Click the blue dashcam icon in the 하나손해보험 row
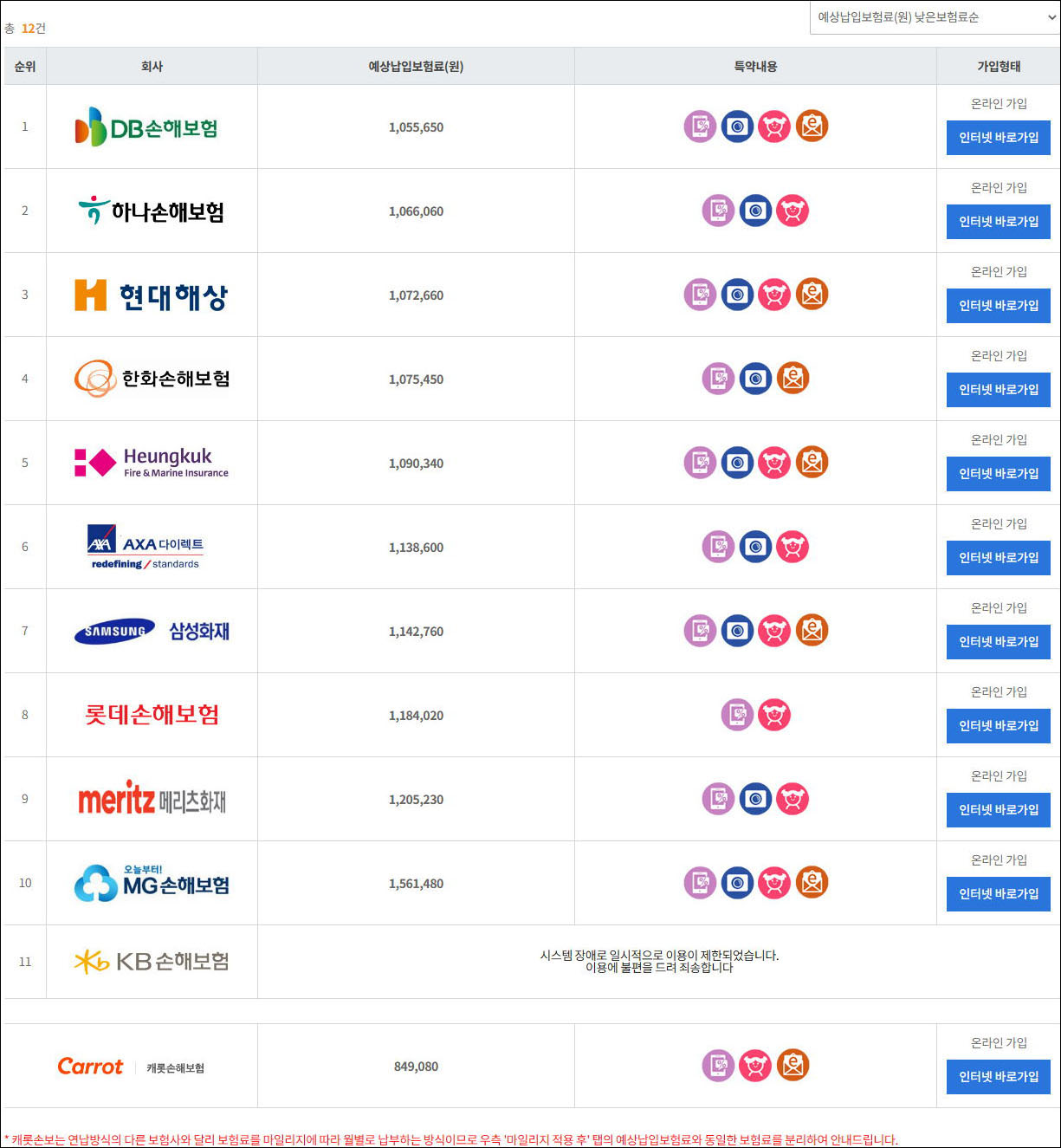 pyautogui.click(x=756, y=211)
